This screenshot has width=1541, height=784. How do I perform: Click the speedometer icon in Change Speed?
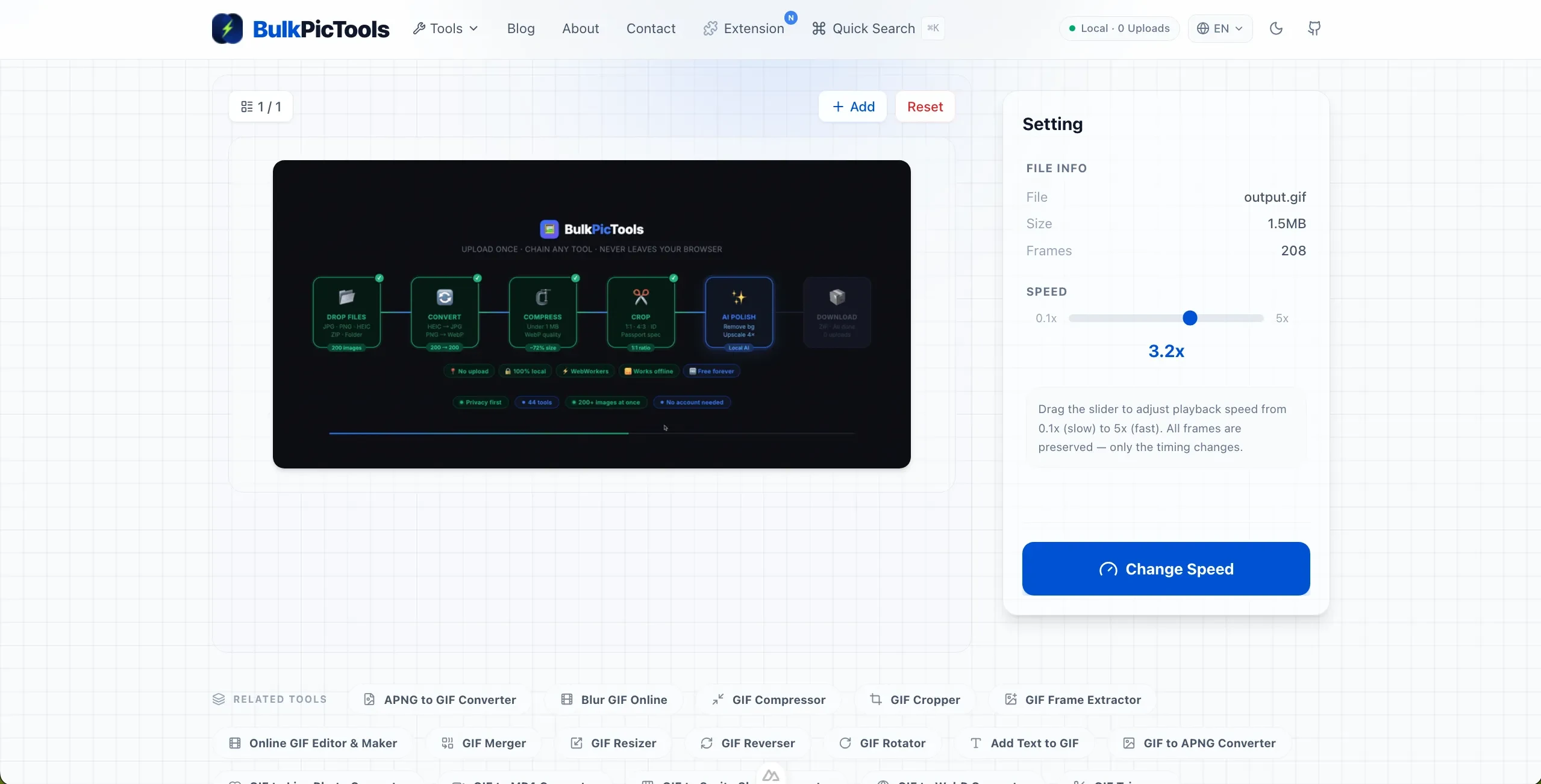pyautogui.click(x=1108, y=569)
